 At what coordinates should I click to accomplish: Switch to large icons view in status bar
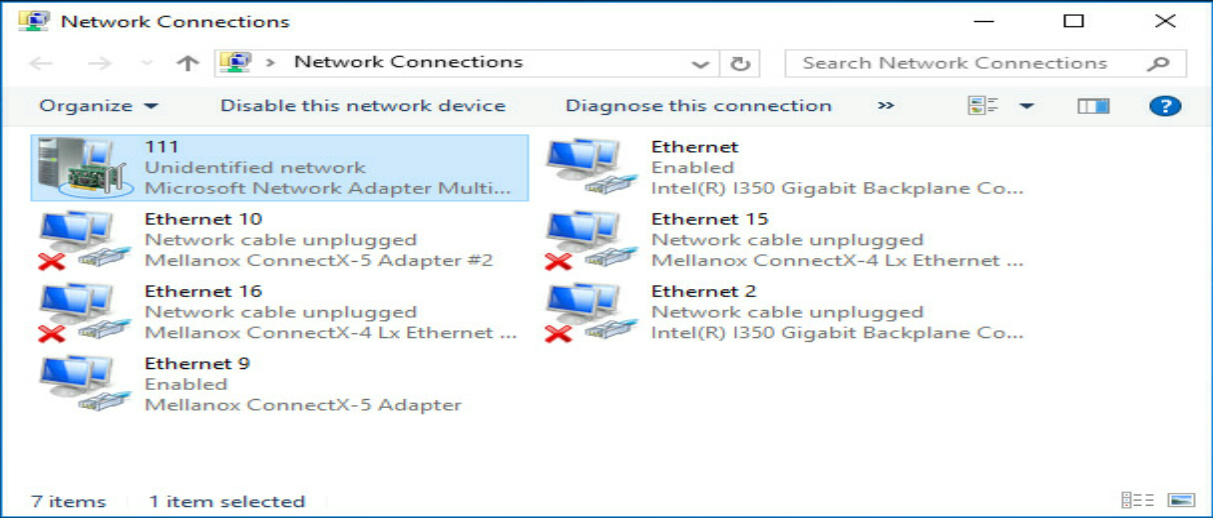click(x=1181, y=500)
